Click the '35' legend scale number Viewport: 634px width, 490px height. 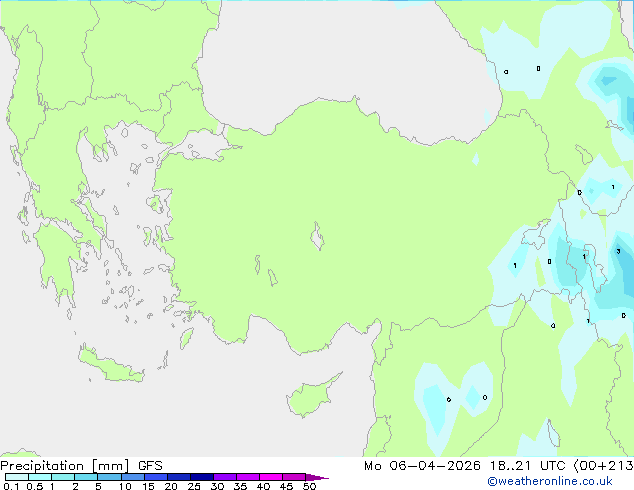click(x=240, y=486)
